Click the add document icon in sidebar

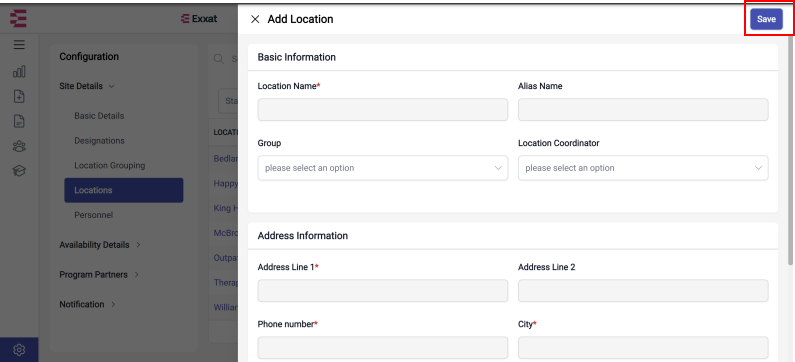(19, 96)
